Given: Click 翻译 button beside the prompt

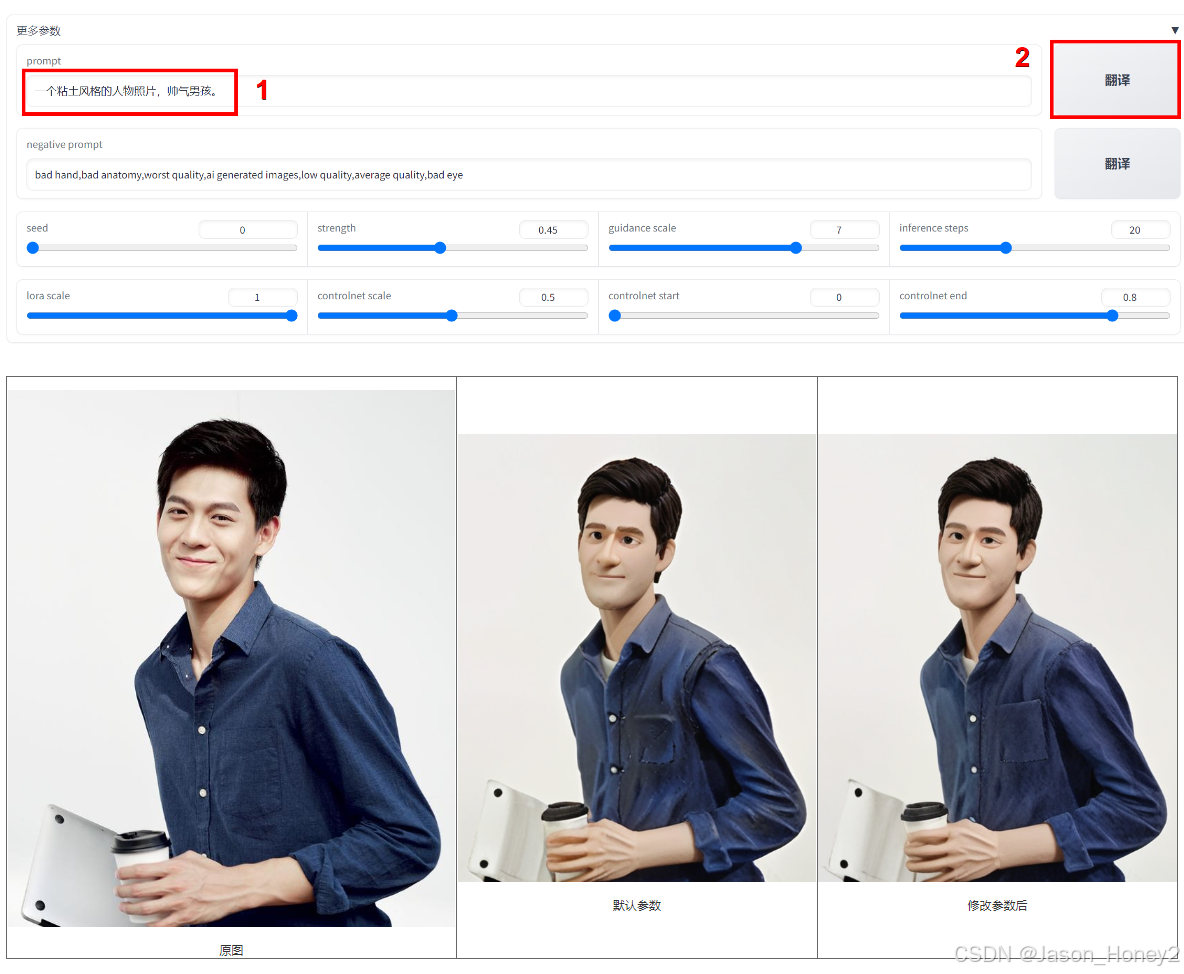Looking at the screenshot, I should pos(1117,80).
